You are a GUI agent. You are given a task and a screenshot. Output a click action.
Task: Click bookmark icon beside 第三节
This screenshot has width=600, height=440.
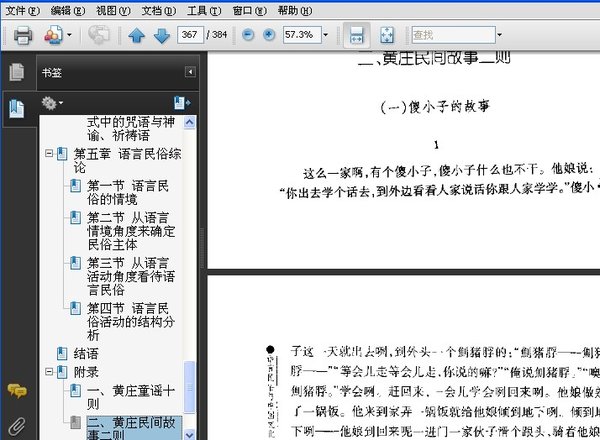point(75,263)
